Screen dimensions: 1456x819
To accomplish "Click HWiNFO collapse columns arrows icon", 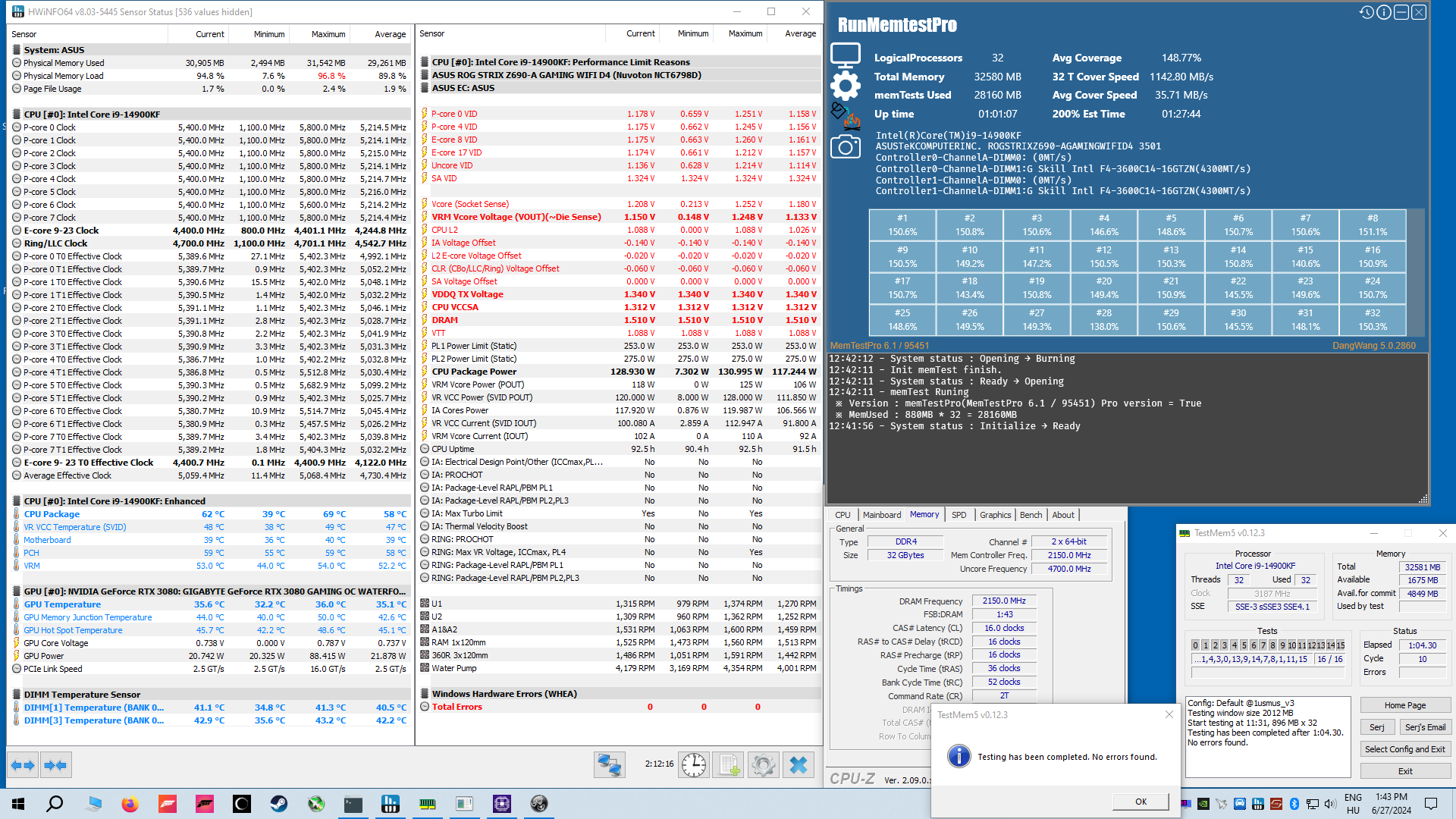I will 55,765.
